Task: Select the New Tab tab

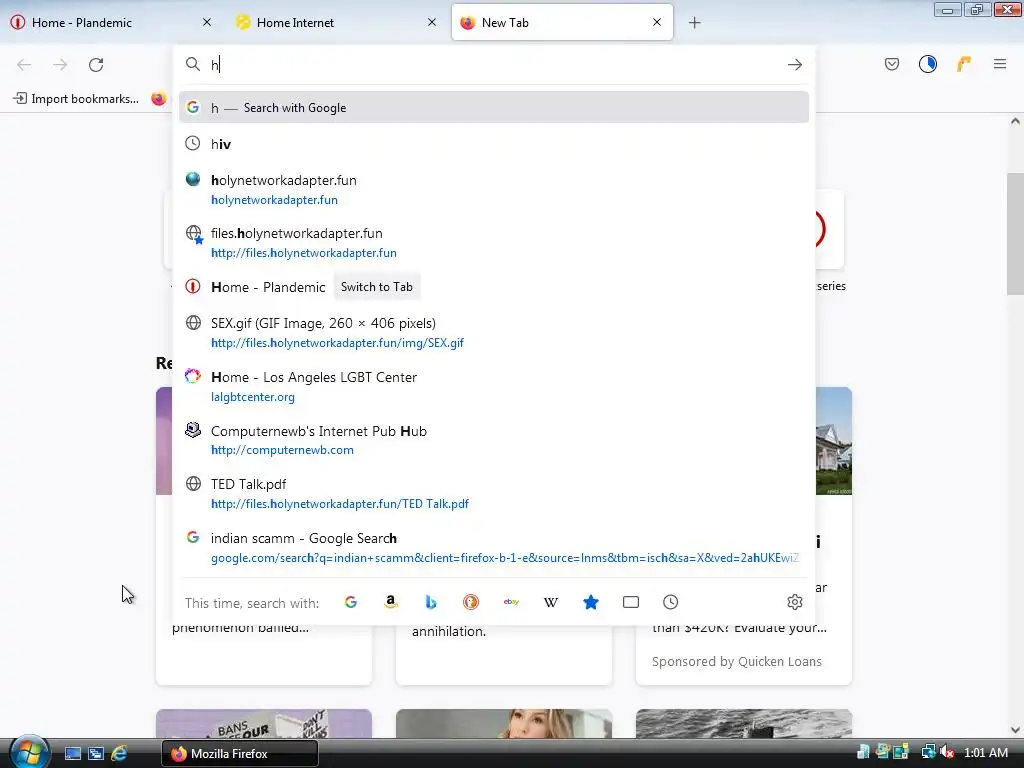Action: [x=562, y=23]
